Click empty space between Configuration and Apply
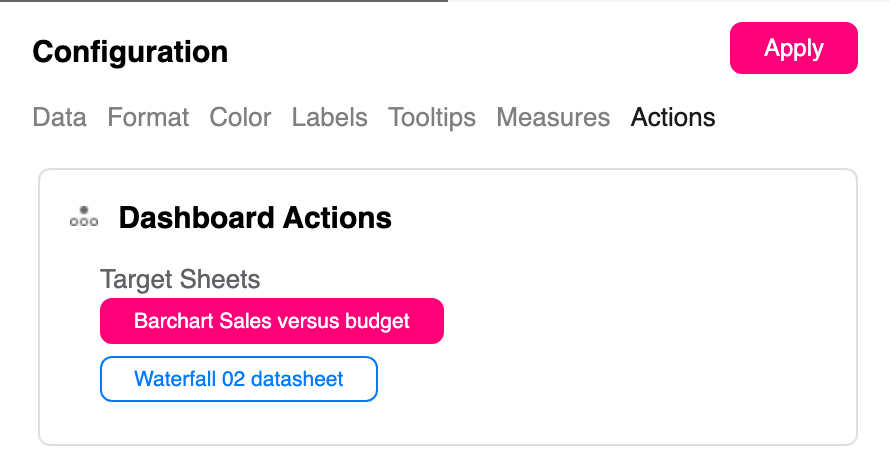Screen dimensions: 890x476 (x=480, y=52)
